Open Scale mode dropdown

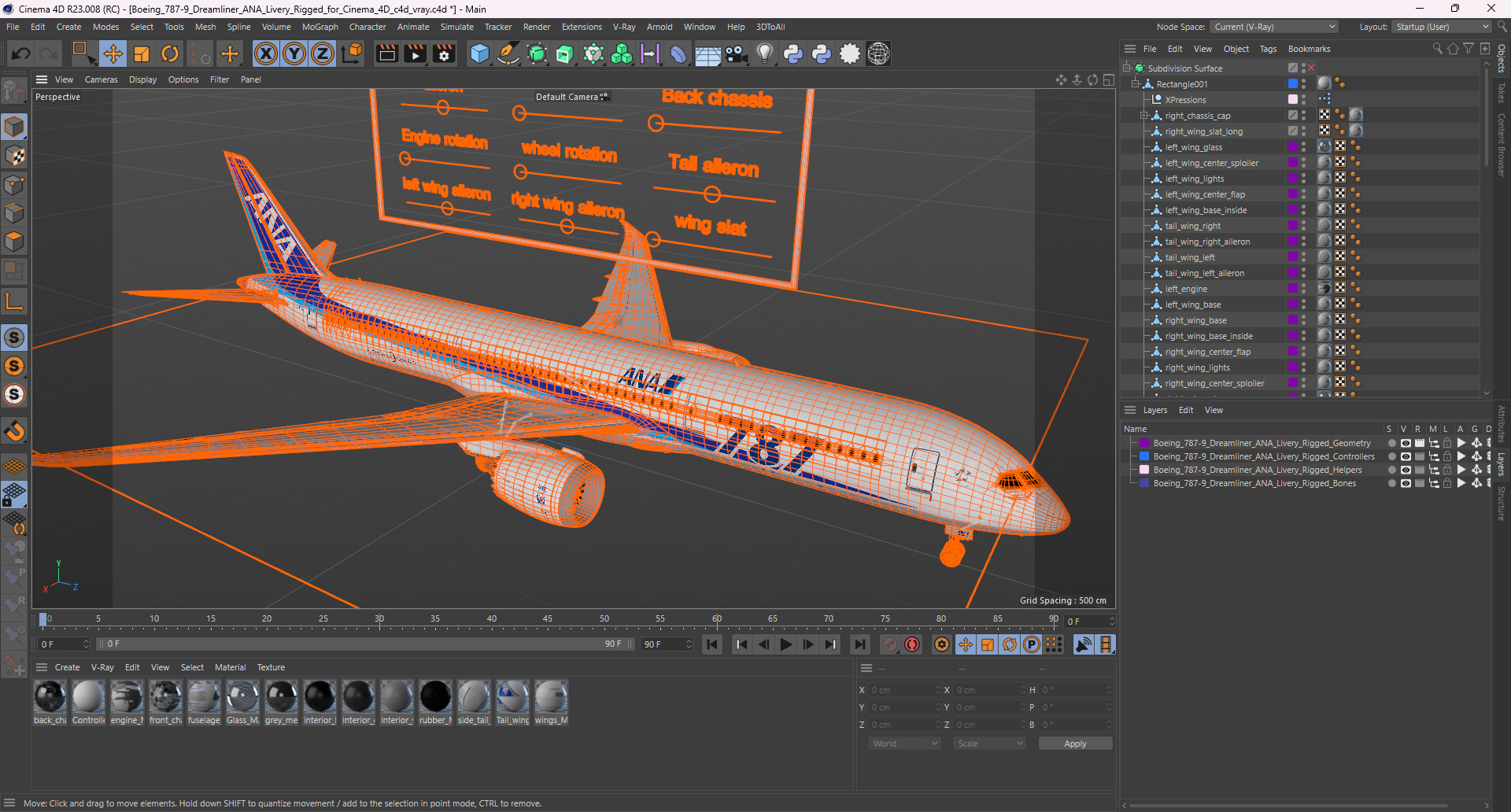coord(990,744)
